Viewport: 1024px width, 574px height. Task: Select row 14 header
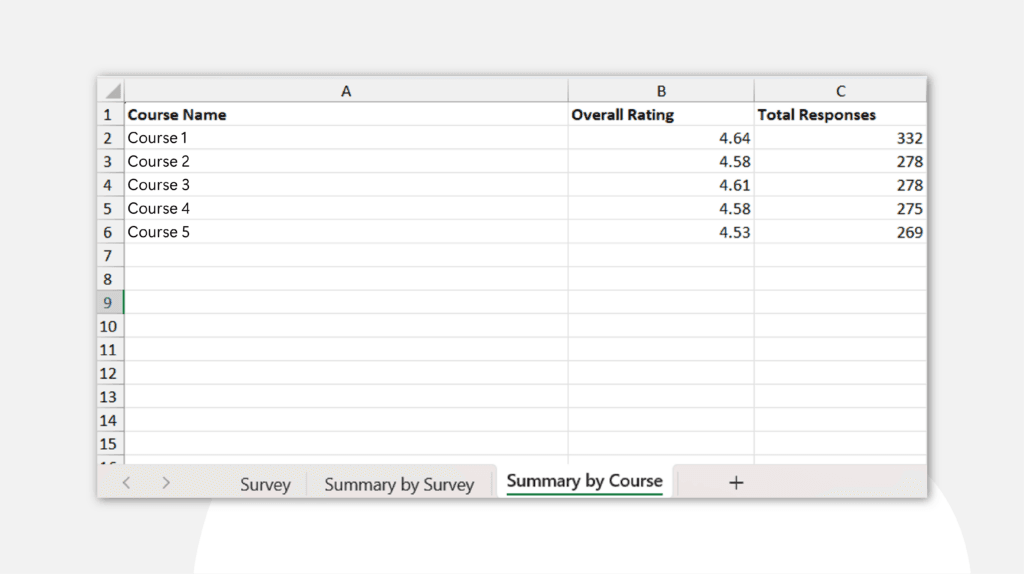click(x=110, y=420)
